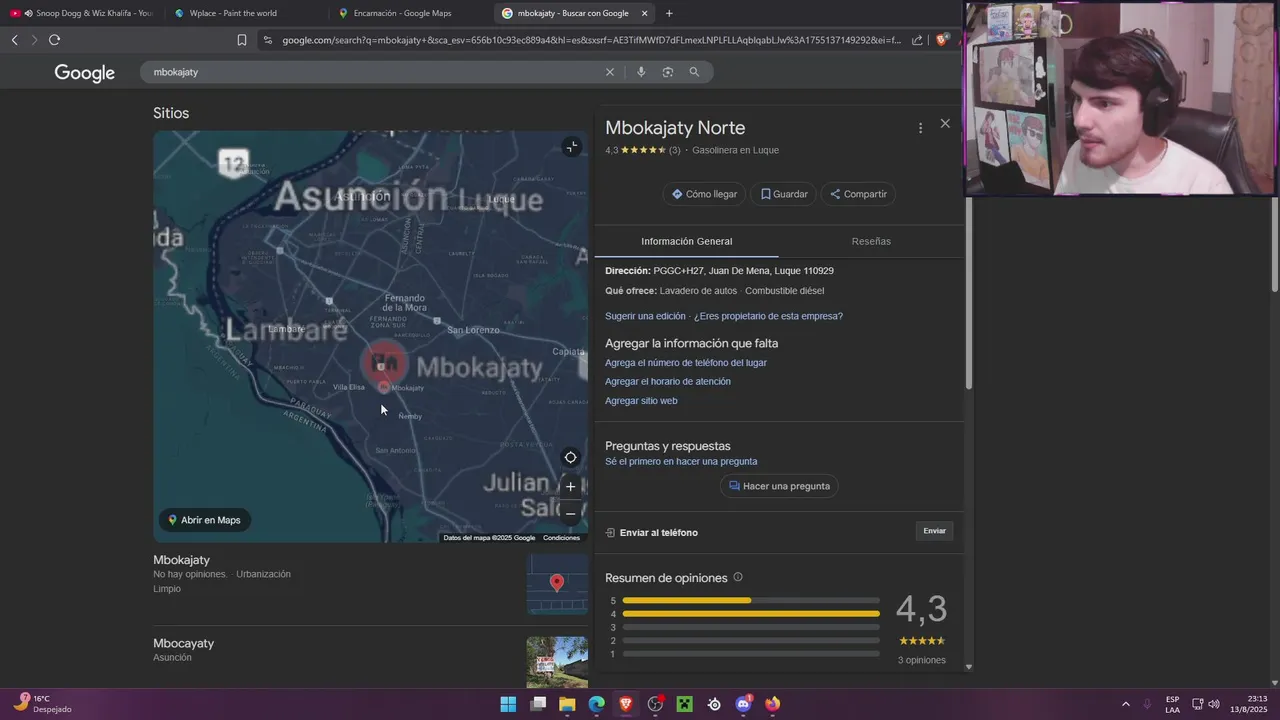Open Windows Start menu
The height and width of the screenshot is (720, 1280).
508,704
